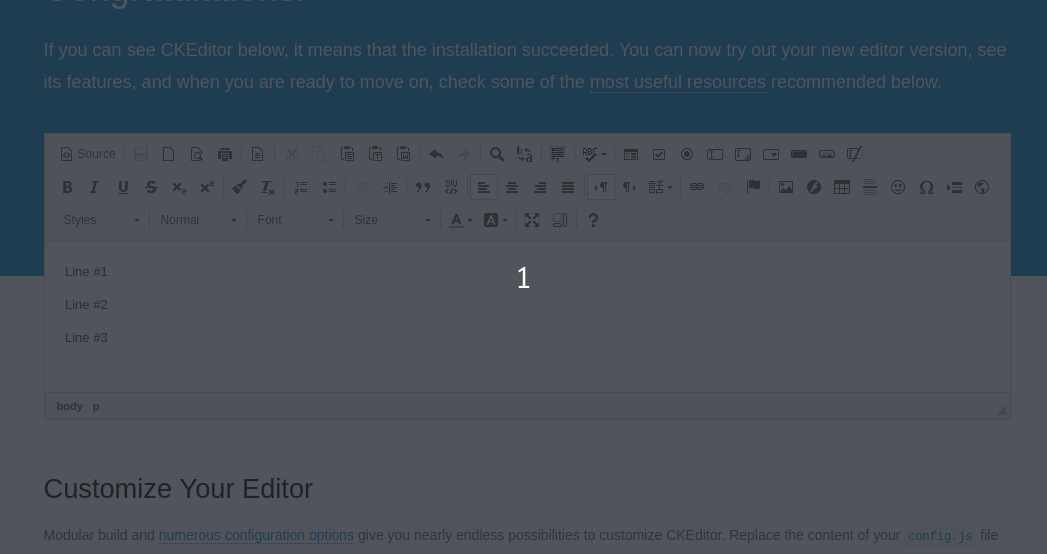Open the Replace icon

click(x=525, y=154)
